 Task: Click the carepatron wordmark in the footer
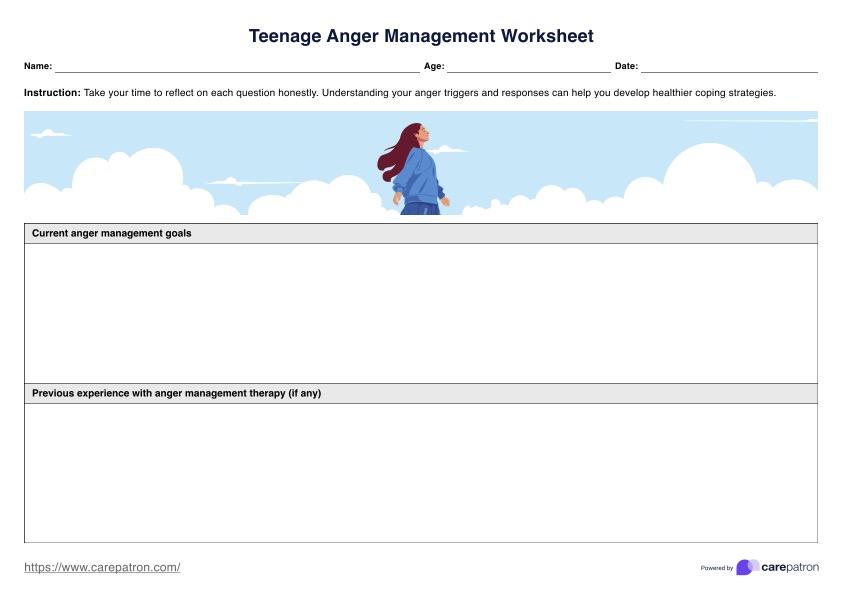(790, 567)
